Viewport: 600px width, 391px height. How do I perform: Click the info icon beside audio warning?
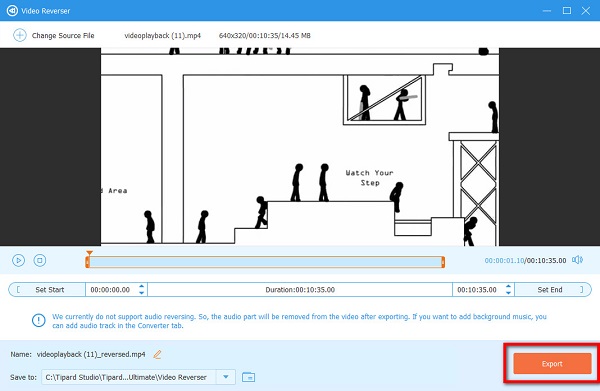38,320
